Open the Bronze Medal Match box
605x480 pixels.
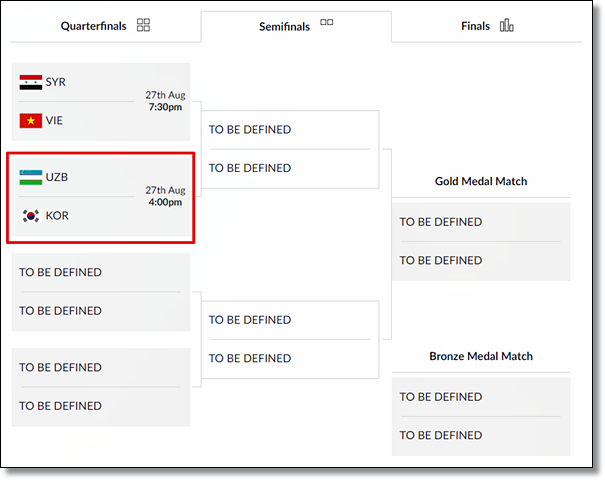481,416
